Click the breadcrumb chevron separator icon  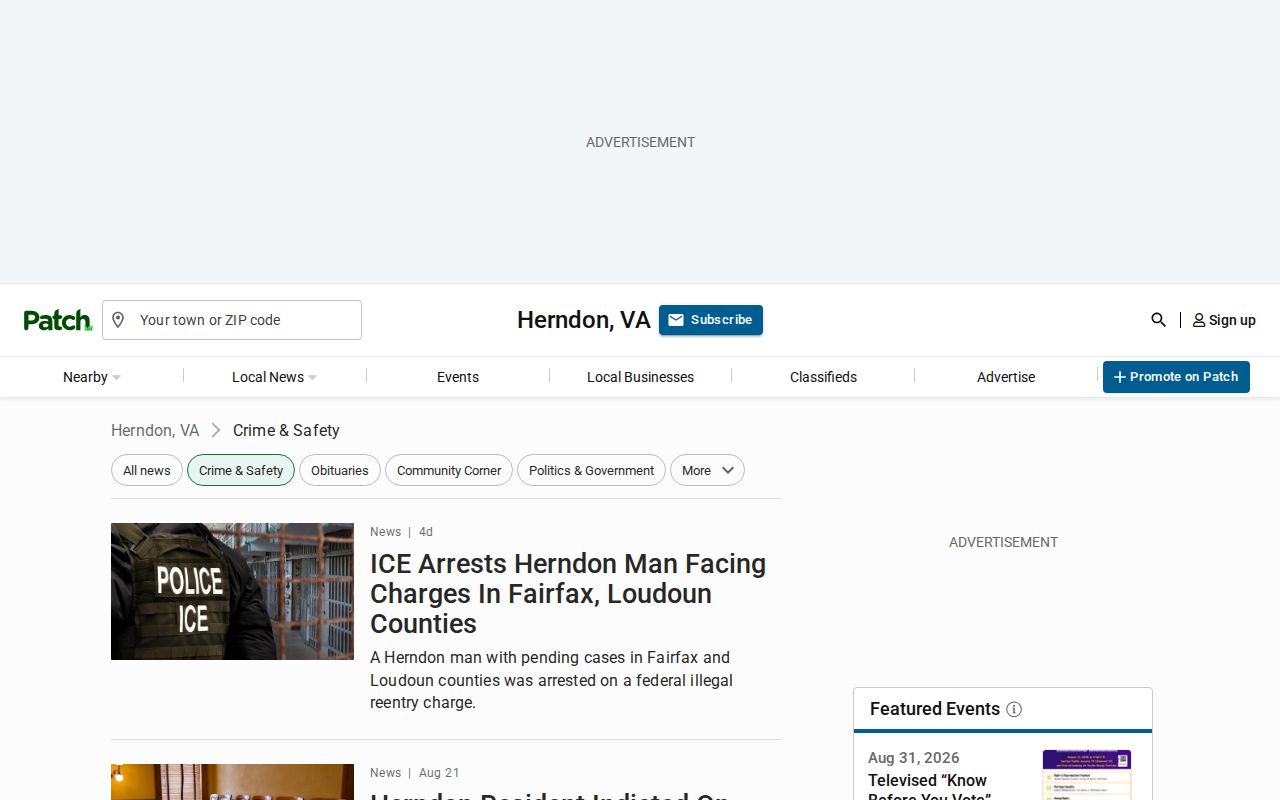pyautogui.click(x=216, y=430)
